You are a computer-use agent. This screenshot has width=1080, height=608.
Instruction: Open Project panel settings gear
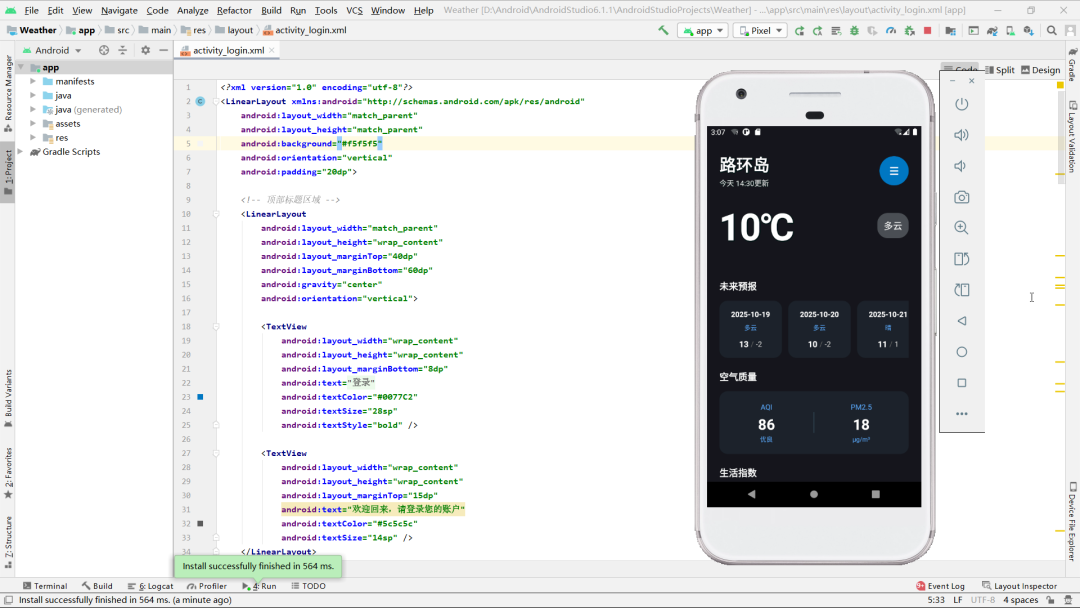(x=145, y=50)
